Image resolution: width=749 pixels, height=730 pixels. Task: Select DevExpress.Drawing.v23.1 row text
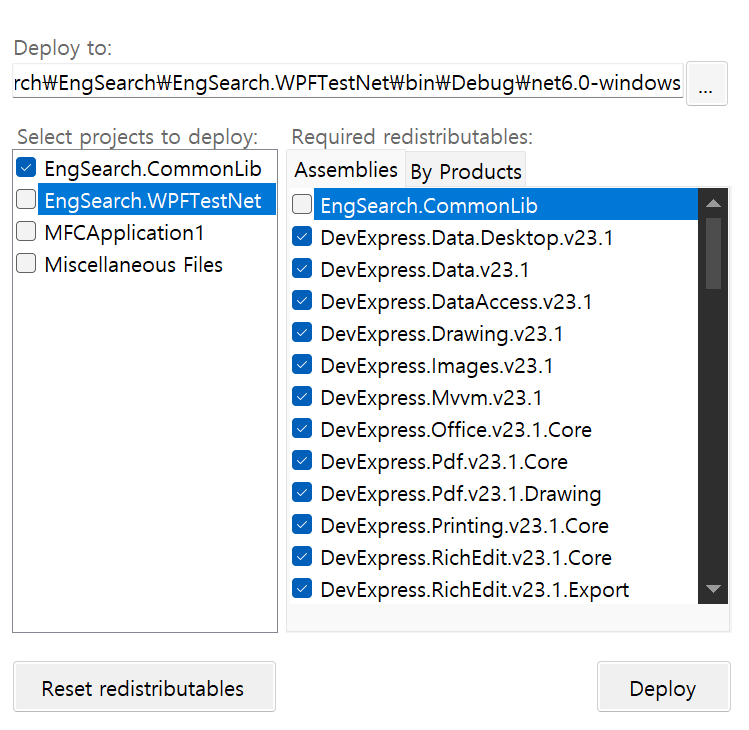click(442, 334)
